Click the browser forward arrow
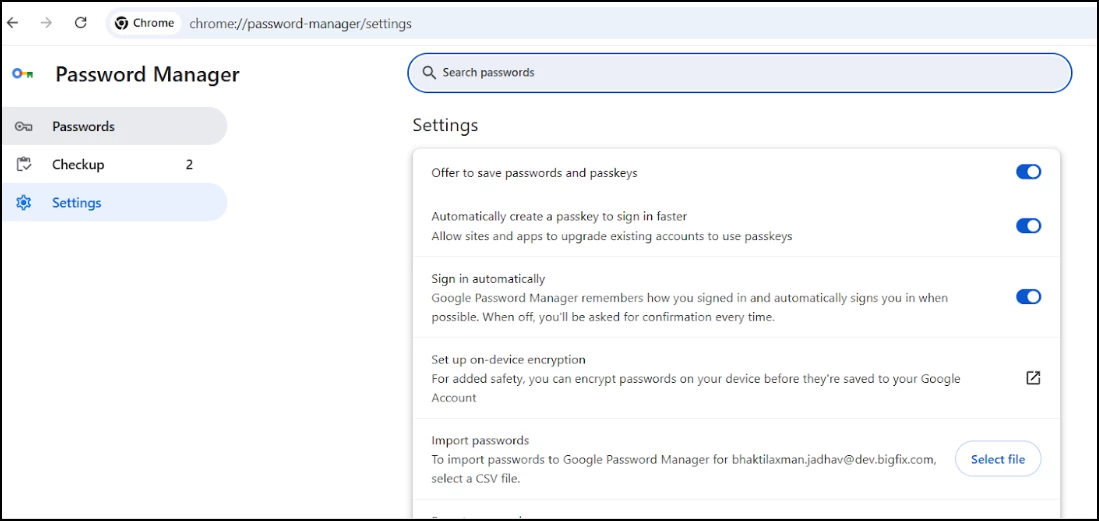Image resolution: width=1099 pixels, height=521 pixels. (46, 23)
